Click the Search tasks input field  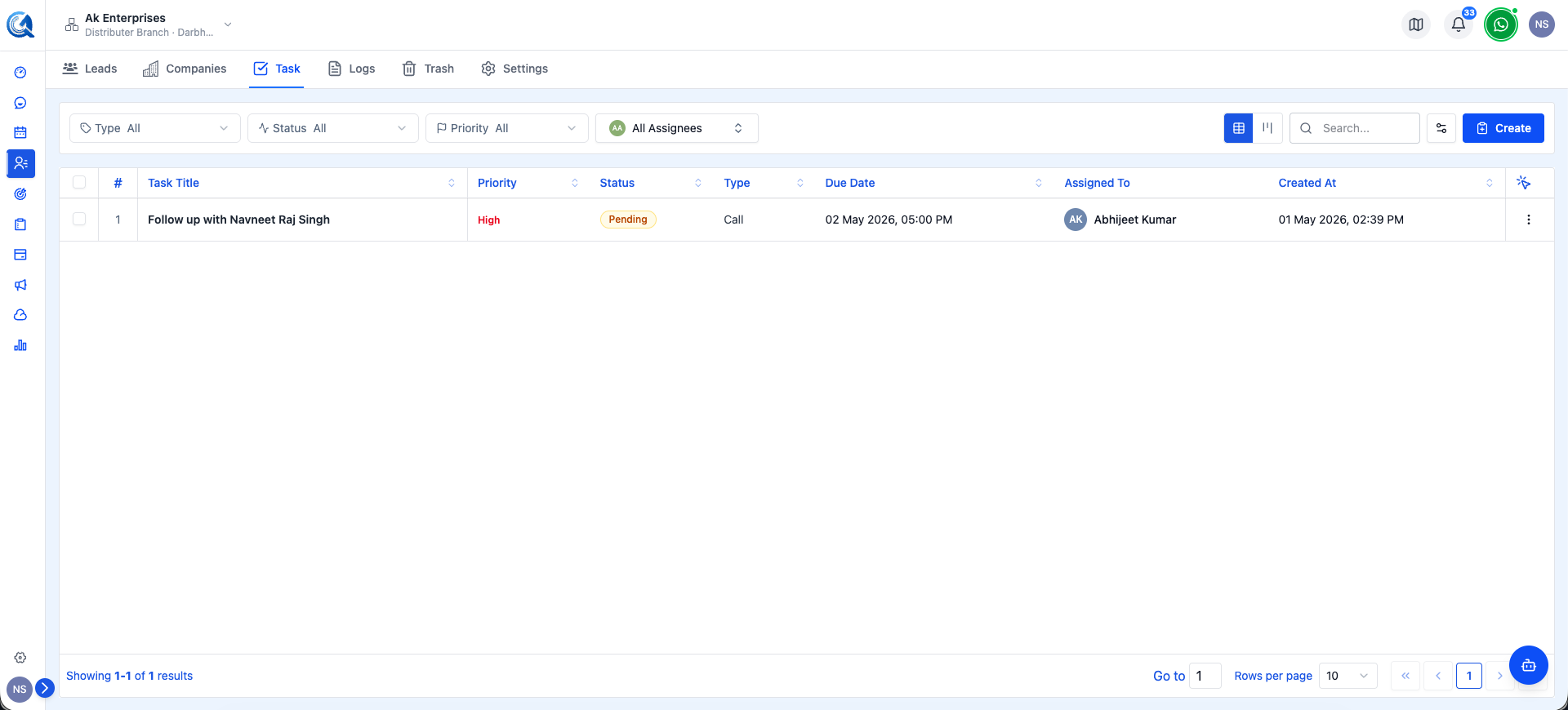click(x=1355, y=128)
